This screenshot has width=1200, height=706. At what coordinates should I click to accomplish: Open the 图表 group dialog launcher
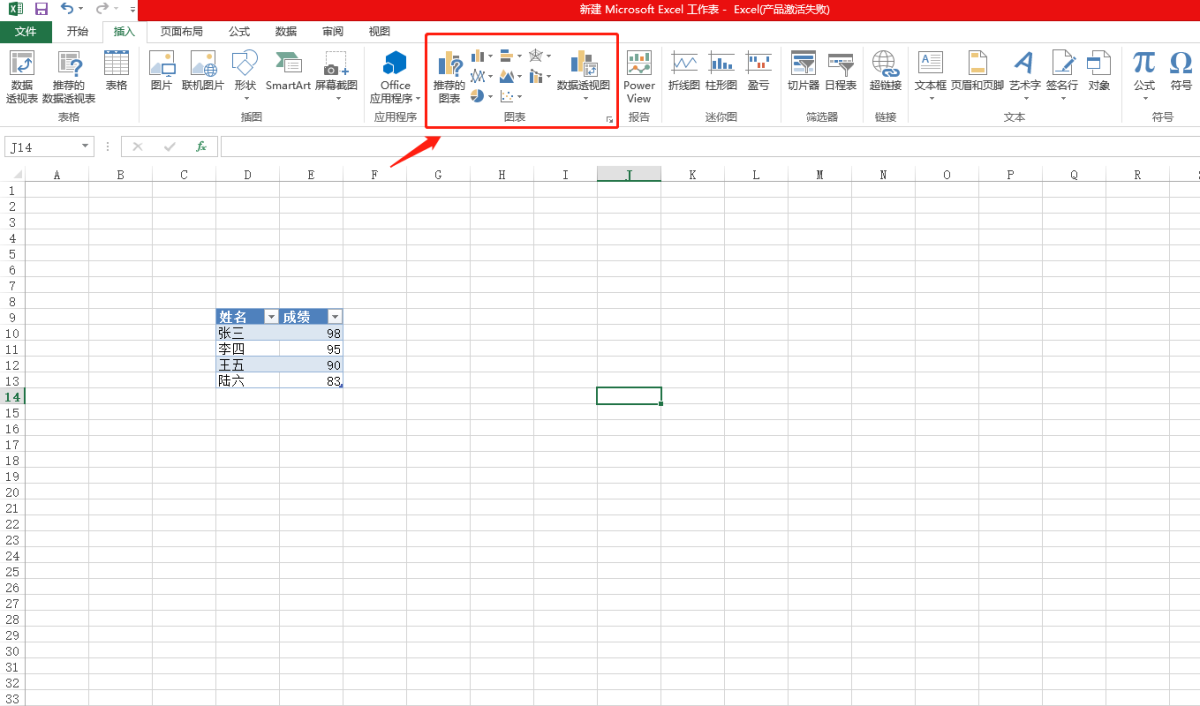coord(609,120)
